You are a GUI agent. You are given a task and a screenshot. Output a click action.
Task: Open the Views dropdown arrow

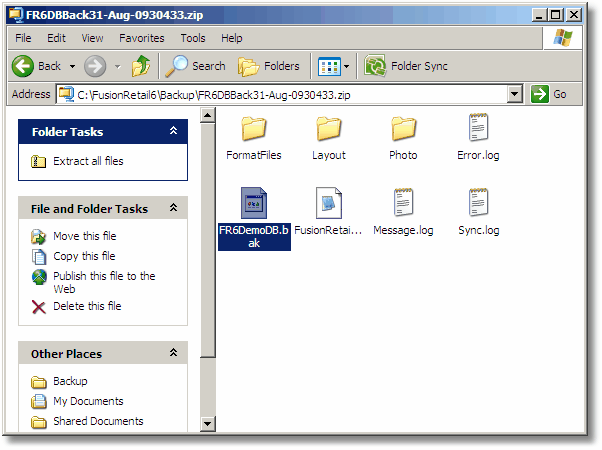[346, 66]
